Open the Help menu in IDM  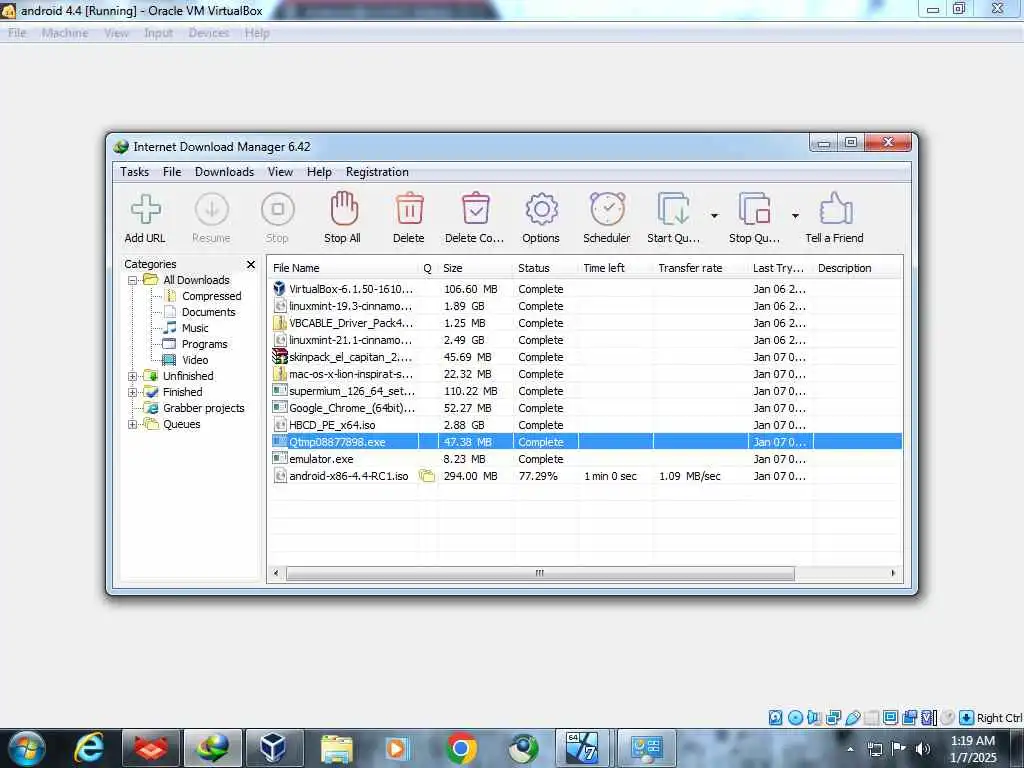[319, 172]
